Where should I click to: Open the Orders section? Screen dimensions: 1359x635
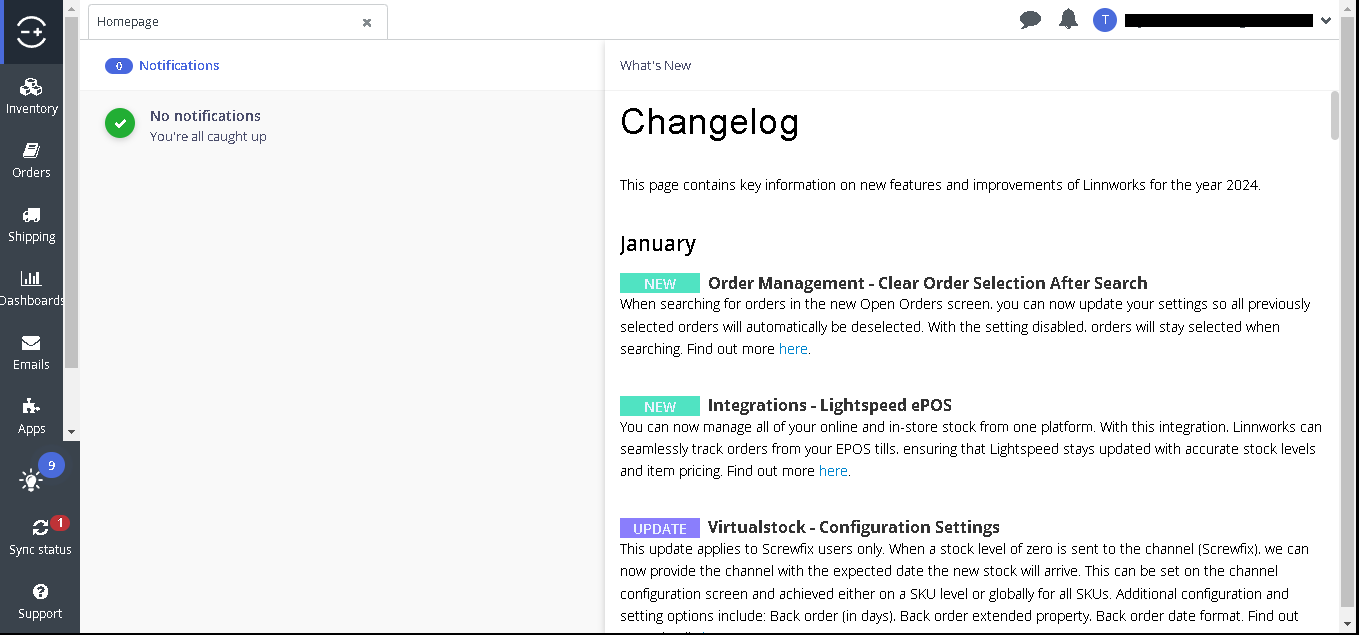[x=32, y=160]
